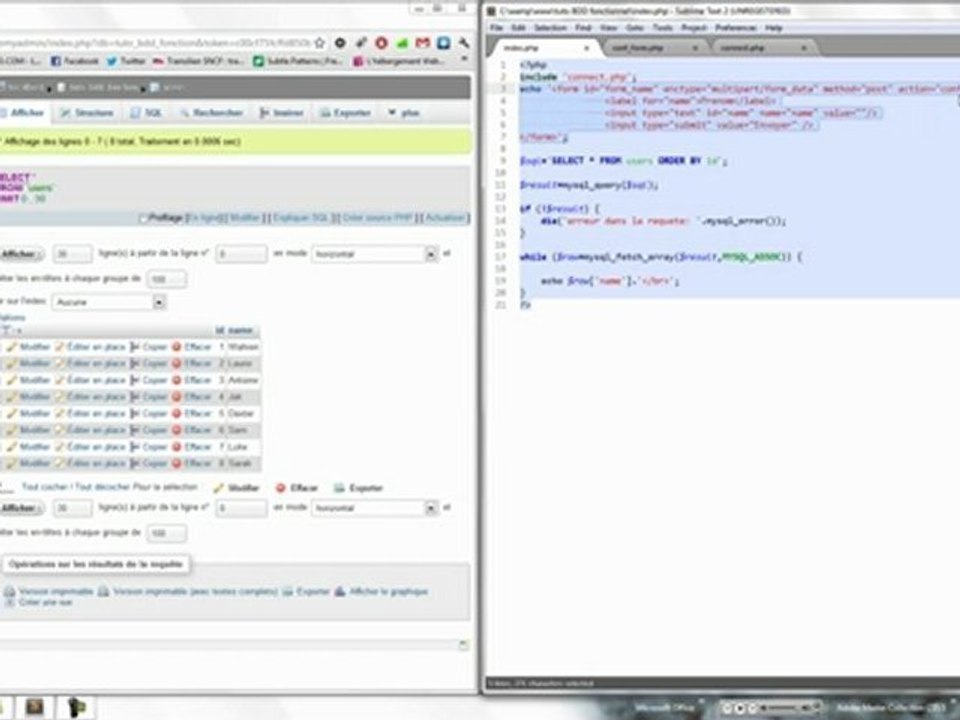Click the Tout décocher link
The image size is (960, 720).
(102, 487)
